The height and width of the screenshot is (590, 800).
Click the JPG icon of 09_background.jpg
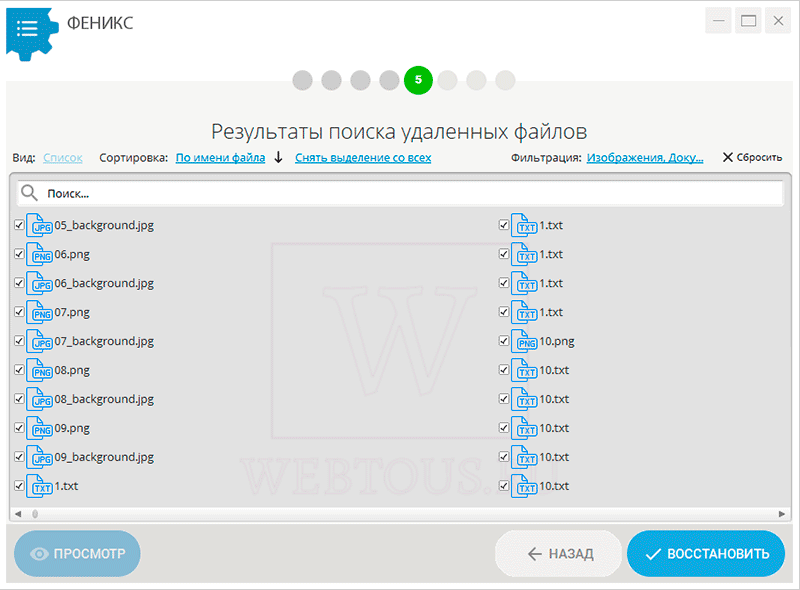pyautogui.click(x=39, y=457)
